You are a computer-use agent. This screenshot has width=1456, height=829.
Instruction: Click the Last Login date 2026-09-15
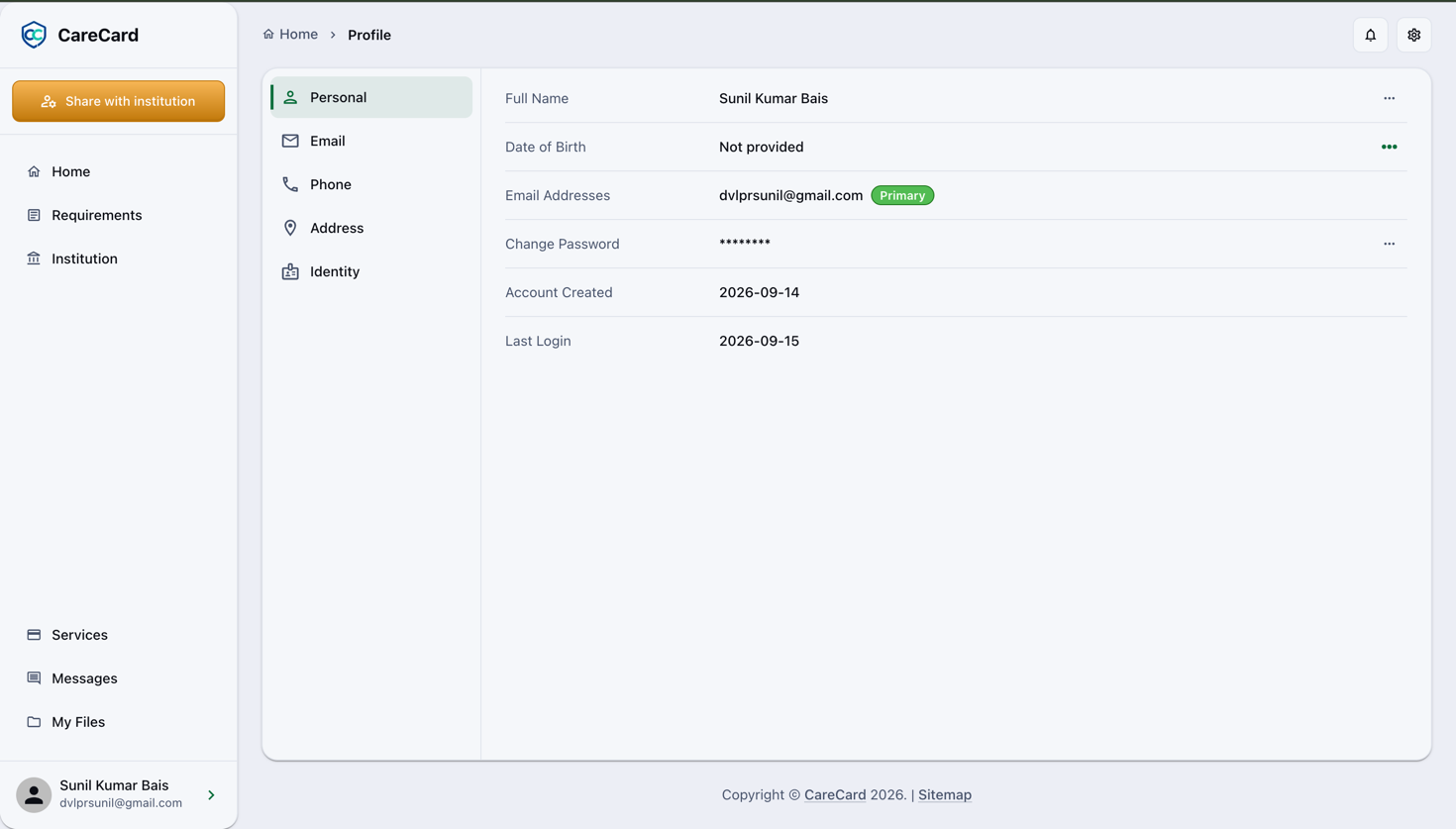click(760, 341)
